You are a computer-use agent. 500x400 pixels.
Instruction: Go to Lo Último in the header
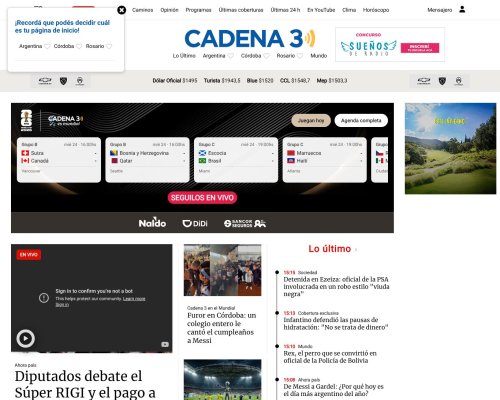(184, 56)
